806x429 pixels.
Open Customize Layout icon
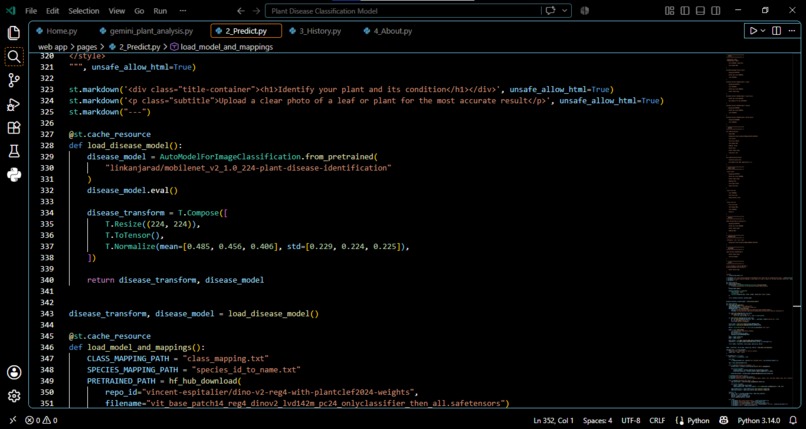(669, 11)
